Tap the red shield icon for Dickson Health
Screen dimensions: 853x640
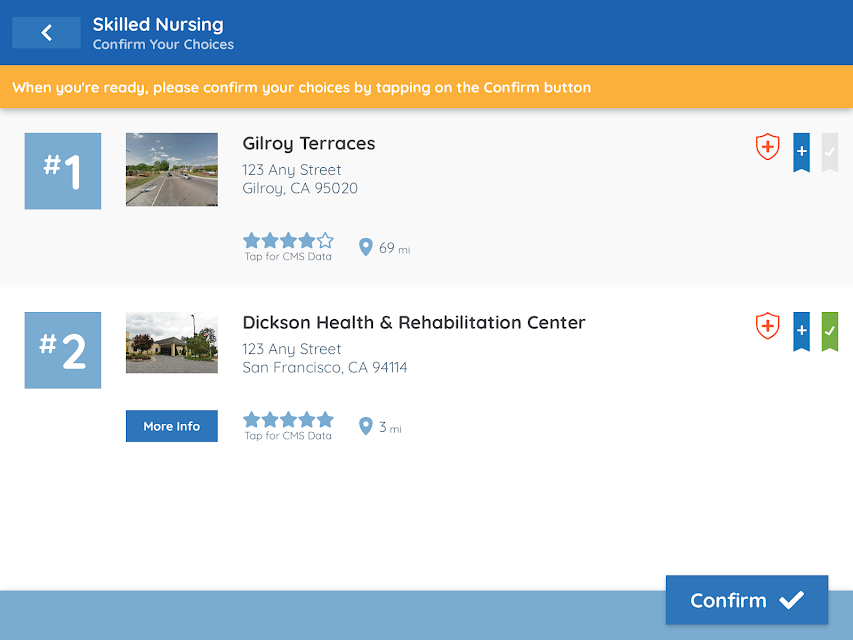tap(767, 325)
